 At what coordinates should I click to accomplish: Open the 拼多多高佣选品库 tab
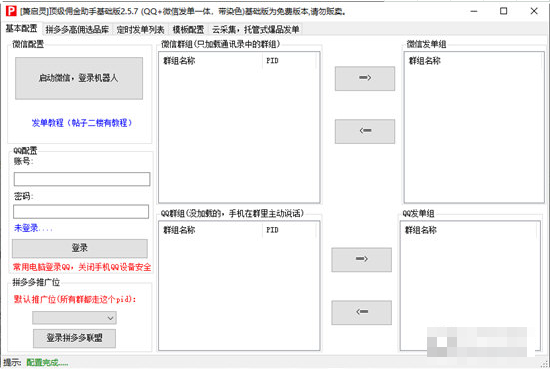pyautogui.click(x=78, y=29)
